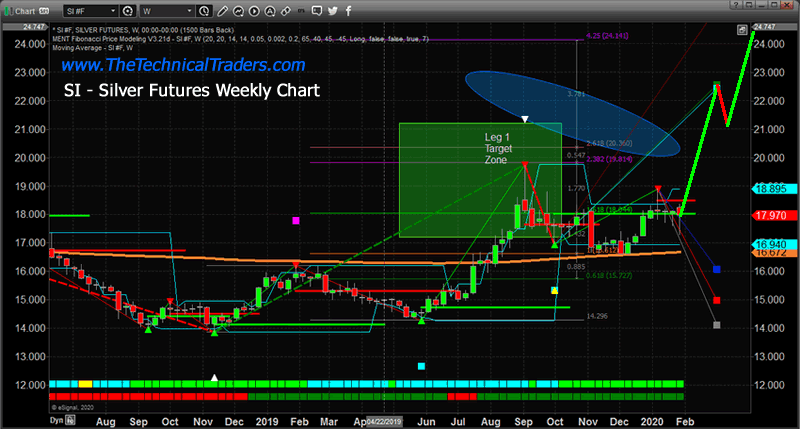Open the SI #F symbol dropdown
The image size is (800, 429).
pyautogui.click(x=92, y=11)
